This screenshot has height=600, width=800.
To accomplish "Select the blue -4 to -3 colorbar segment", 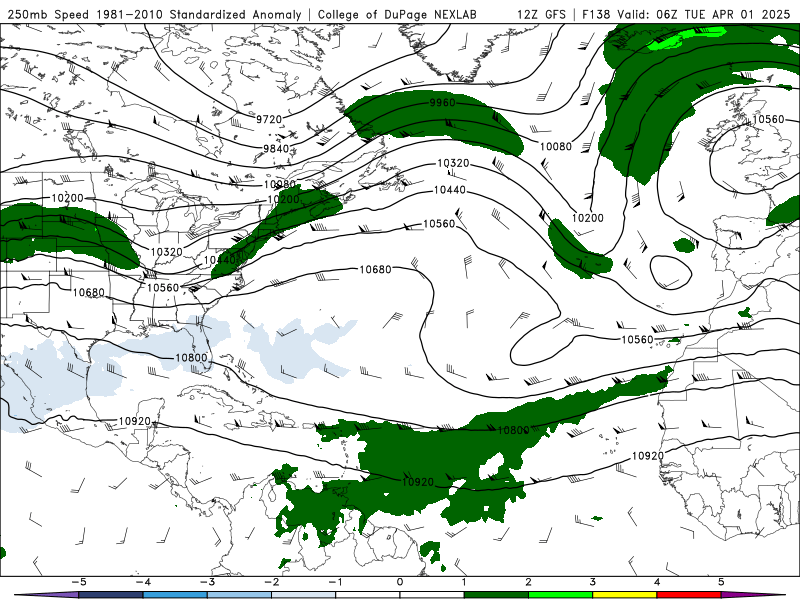I will pos(175,595).
